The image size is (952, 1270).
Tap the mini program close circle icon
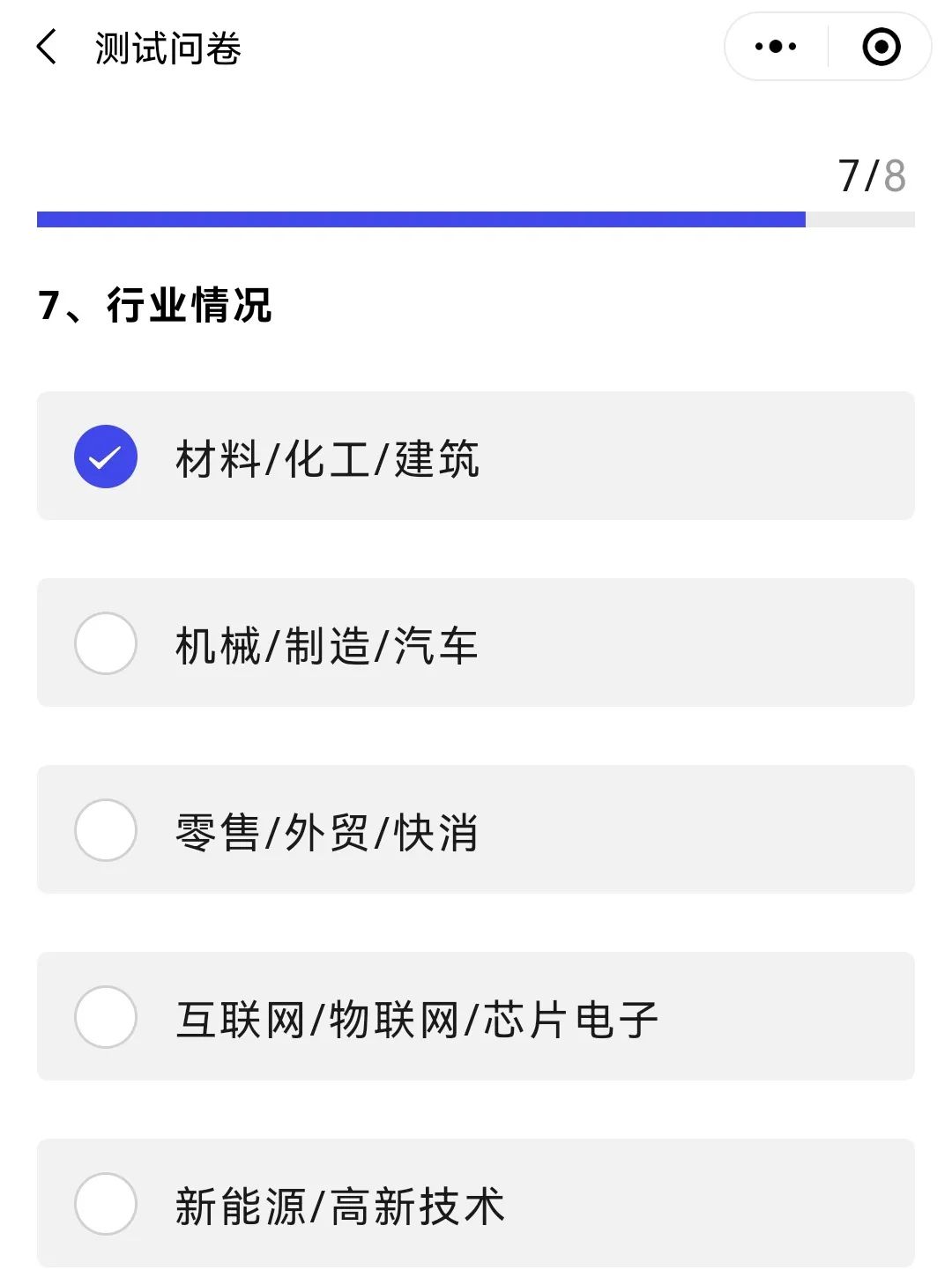coord(881,47)
